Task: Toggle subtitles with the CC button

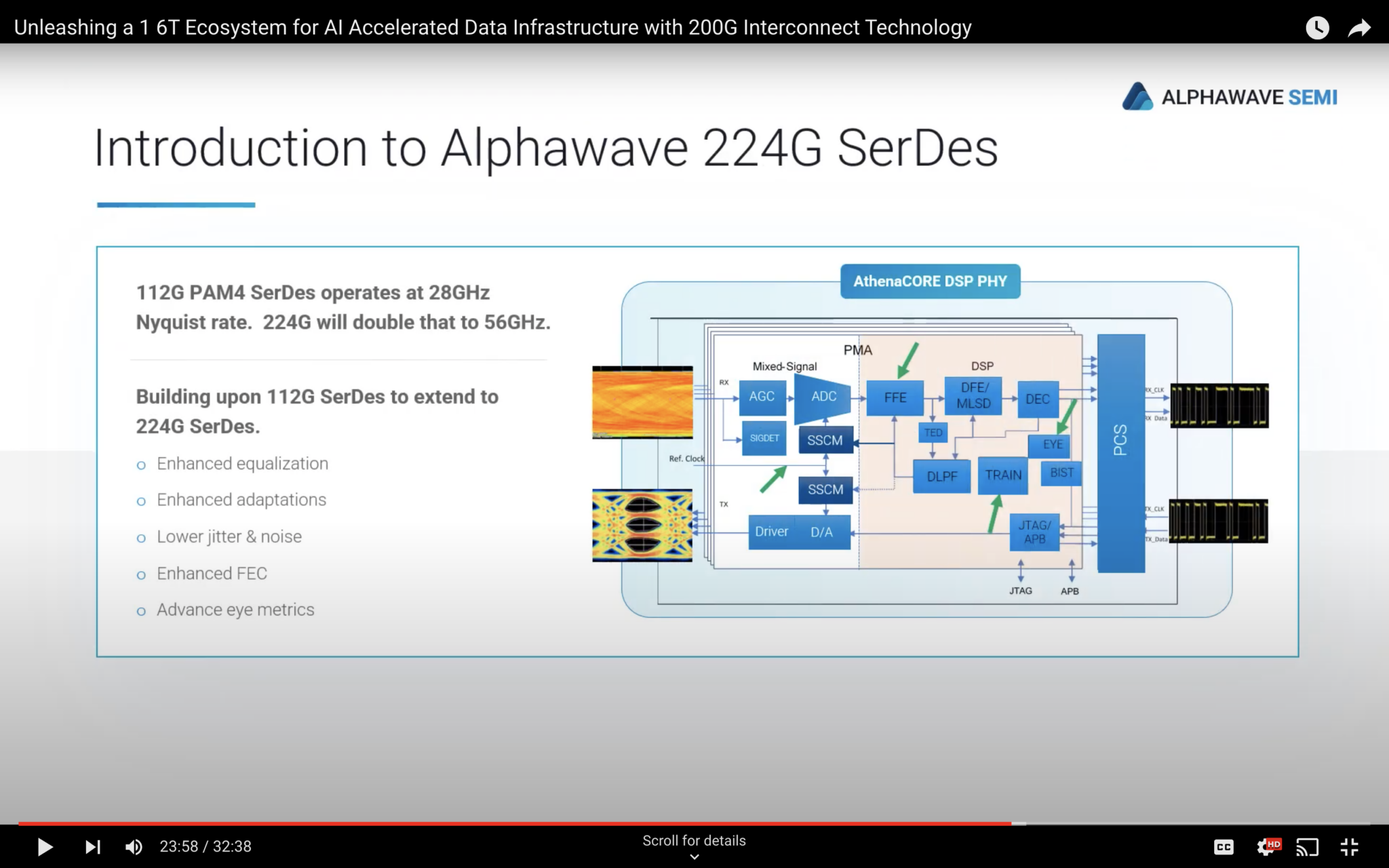Action: 1224,846
